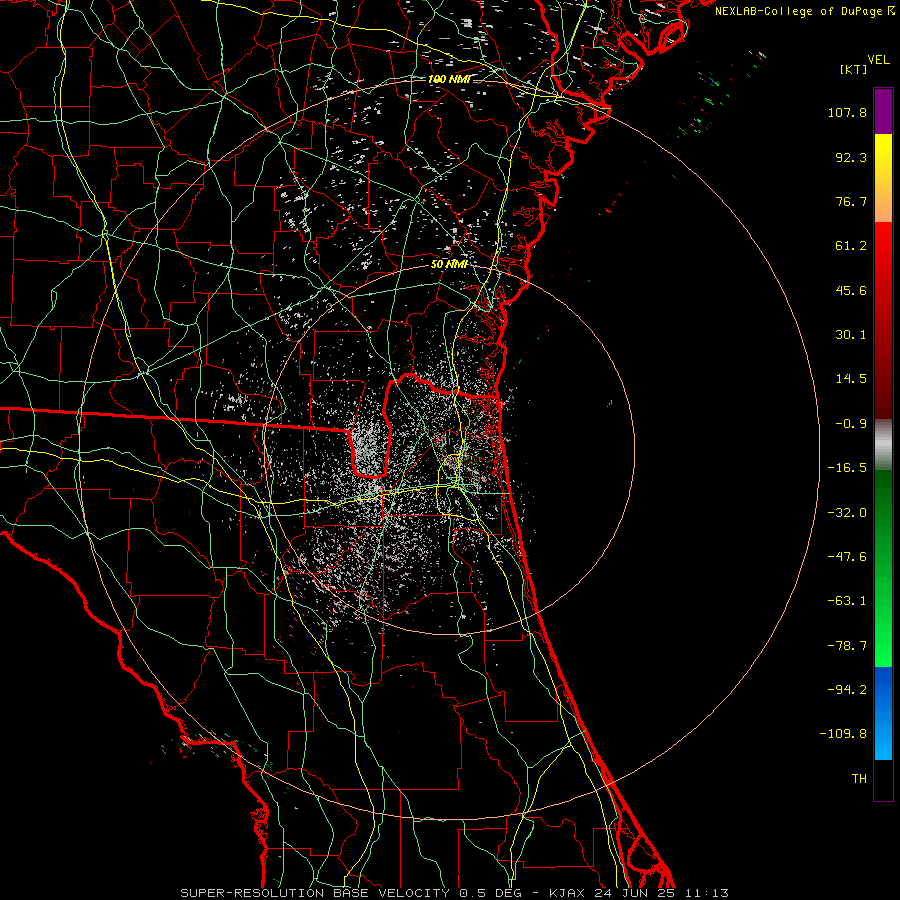Select the -47.6 velocity scale value
The image size is (900, 900).
click(847, 557)
